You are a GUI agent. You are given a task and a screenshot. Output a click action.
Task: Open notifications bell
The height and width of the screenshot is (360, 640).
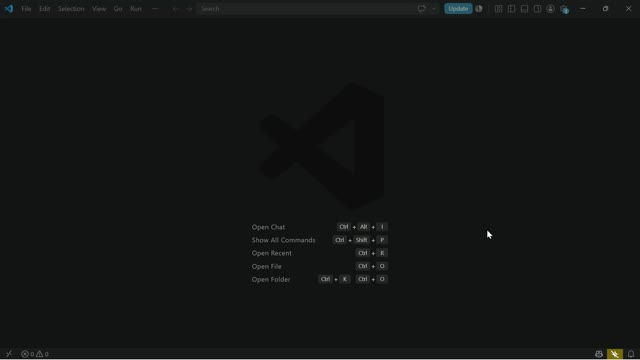[x=631, y=354]
